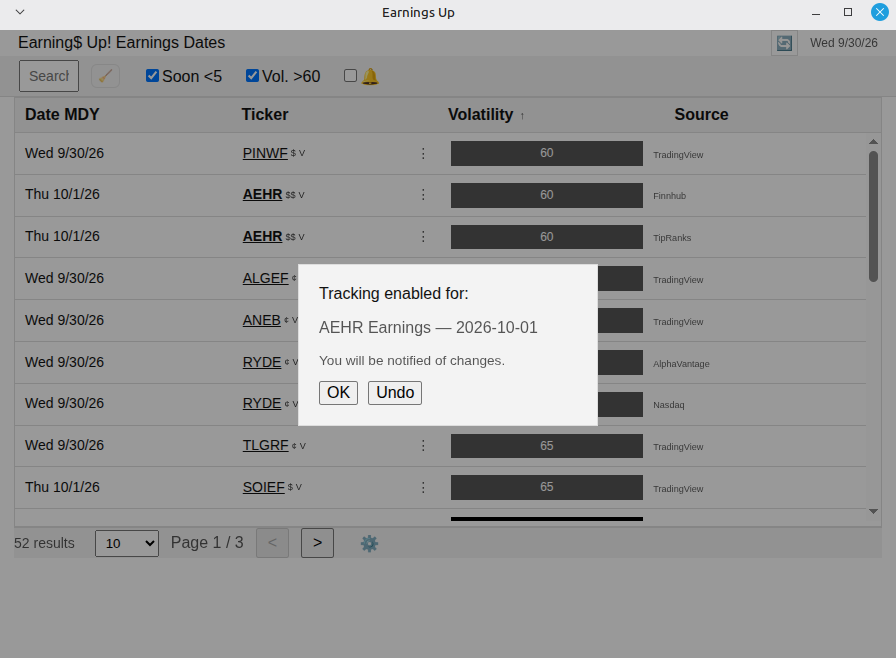Open three-dot menu for SOIEF row
Viewport: 896px width, 658px height.
423,487
